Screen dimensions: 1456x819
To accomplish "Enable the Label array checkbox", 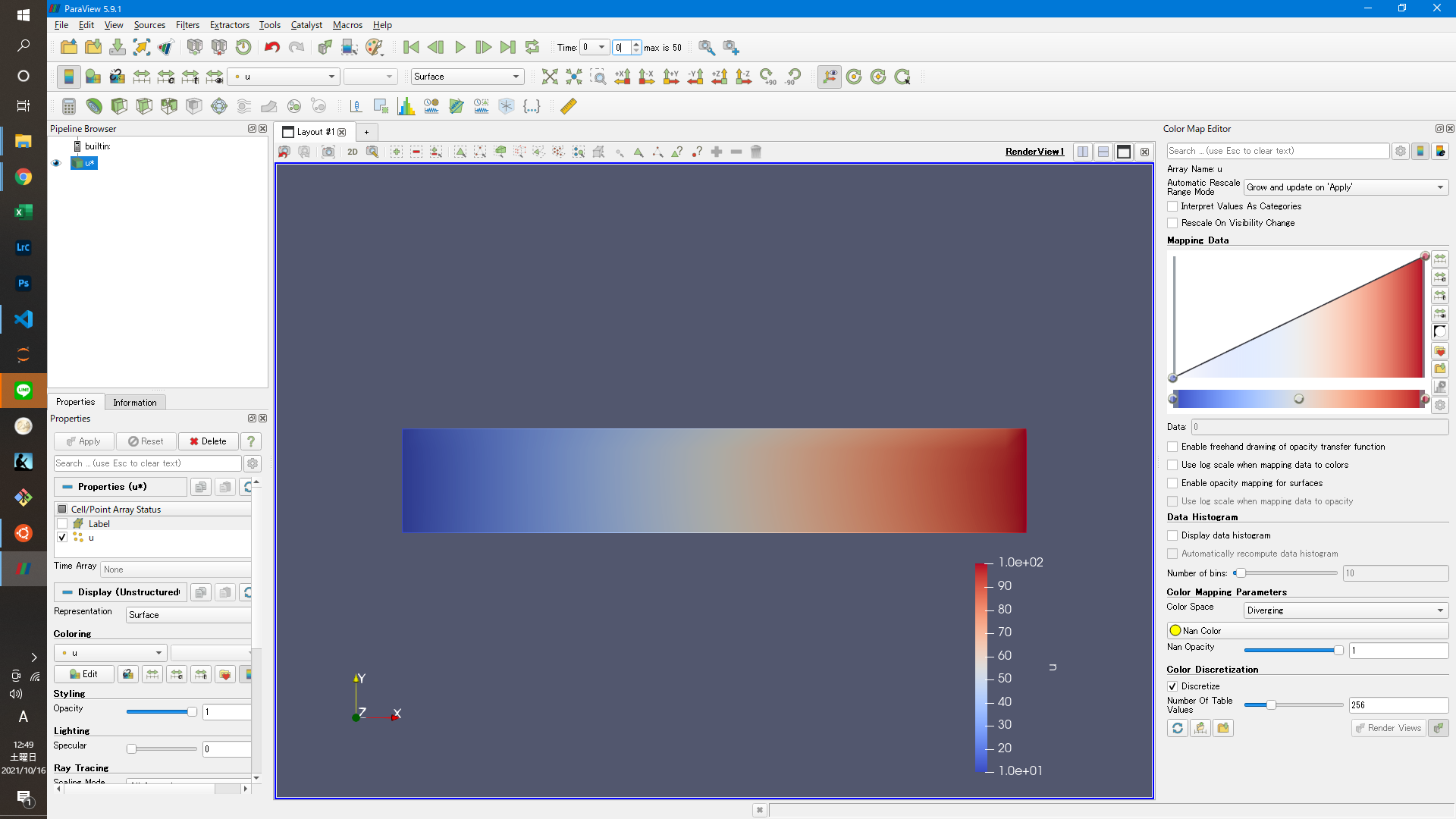I will (x=63, y=524).
